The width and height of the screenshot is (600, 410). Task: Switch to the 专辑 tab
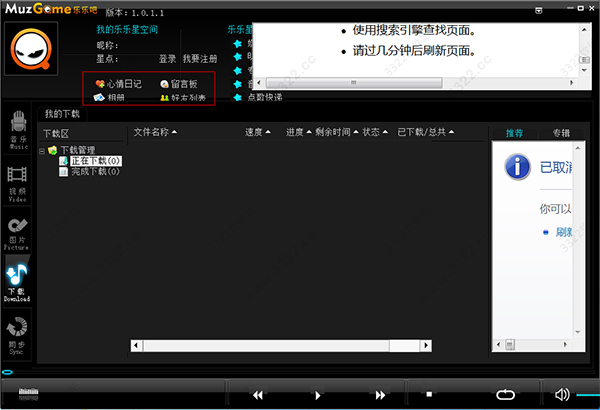click(x=561, y=133)
